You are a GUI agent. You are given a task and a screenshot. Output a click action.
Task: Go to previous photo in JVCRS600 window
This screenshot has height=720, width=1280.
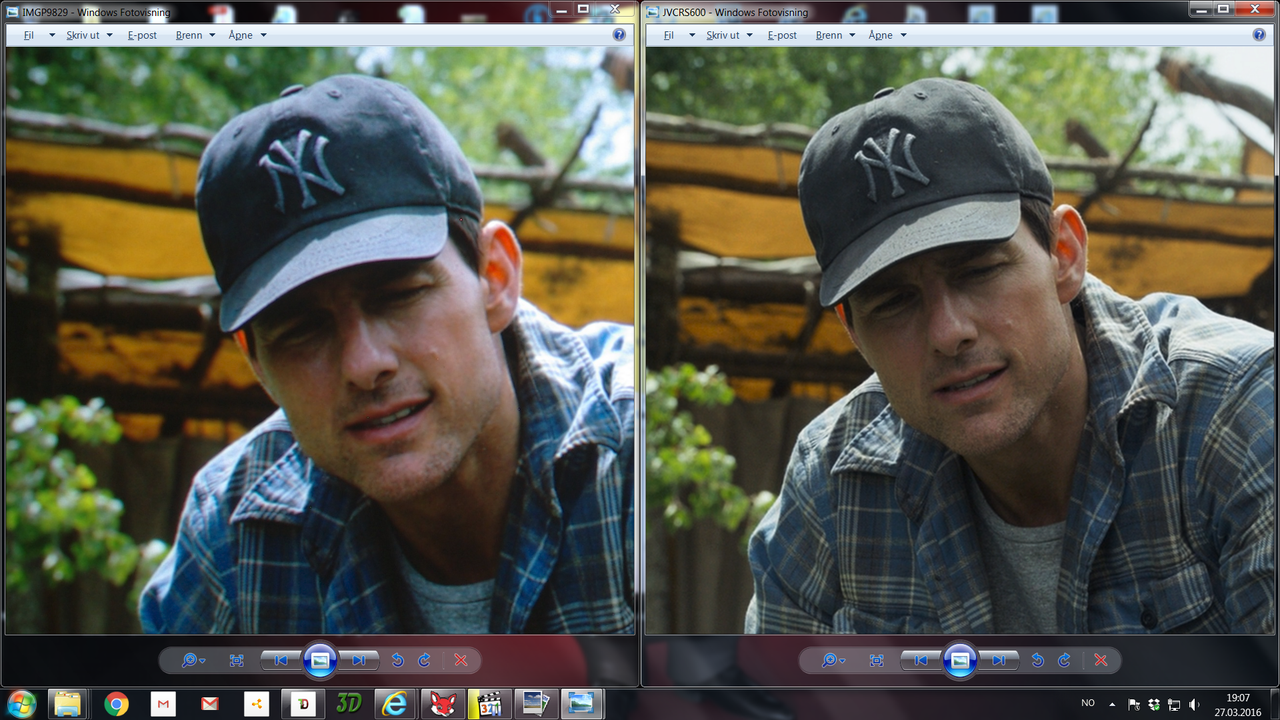pos(921,660)
